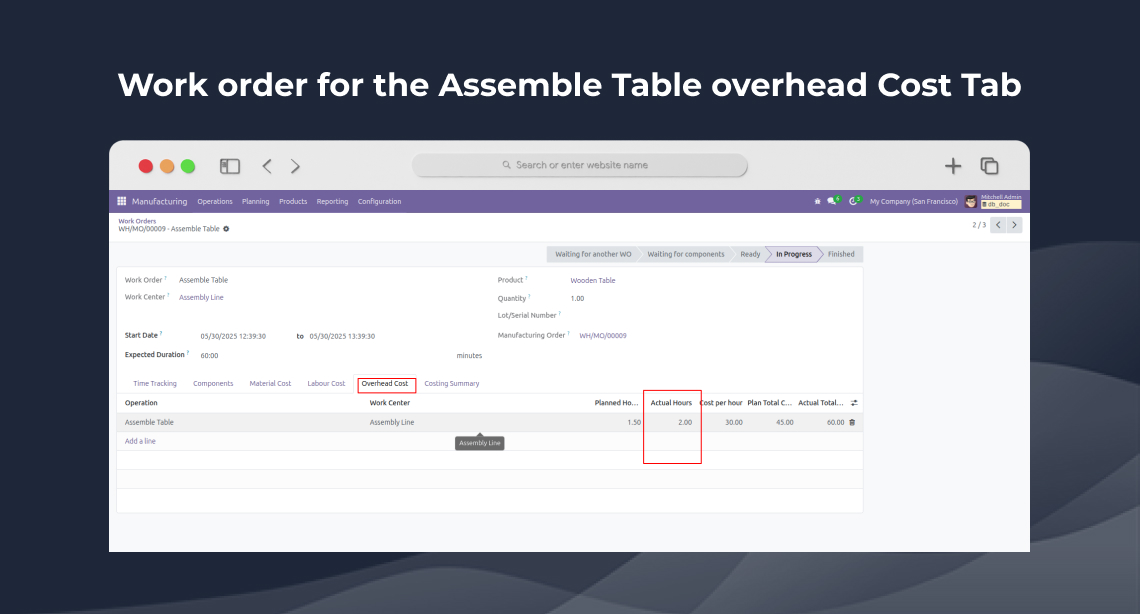Open a new browser tab with plus
Screen dimensions: 1140x614
(952, 166)
